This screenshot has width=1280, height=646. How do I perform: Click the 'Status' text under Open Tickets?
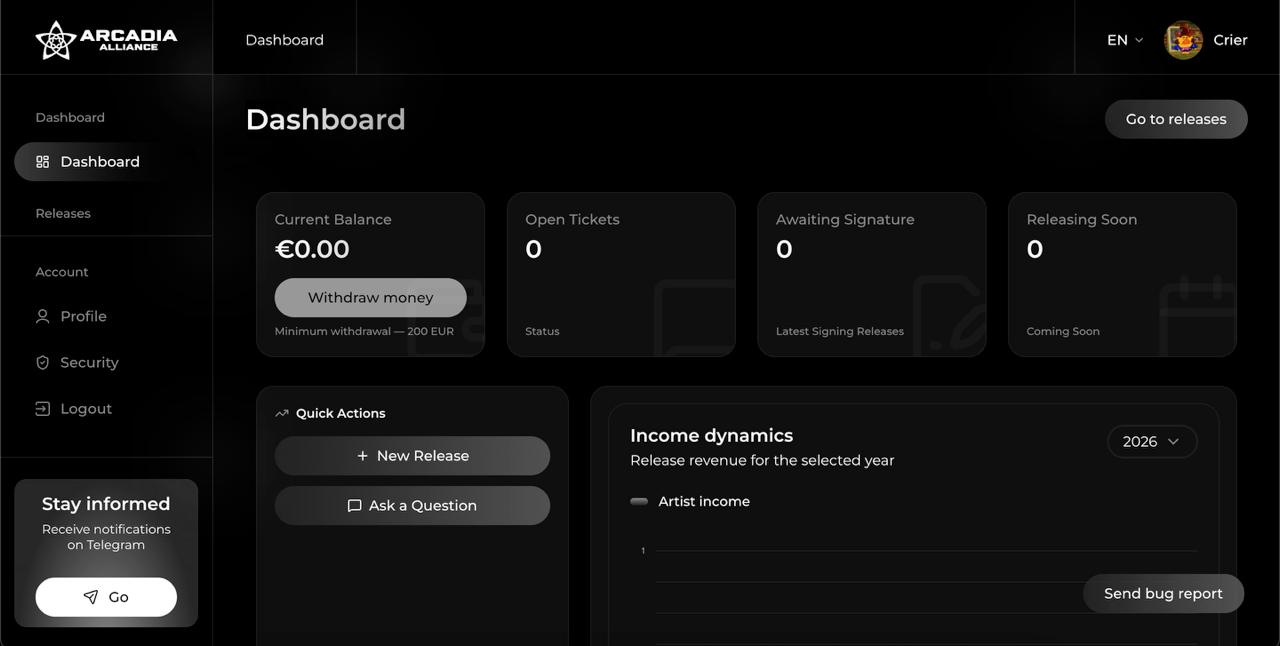pos(542,331)
